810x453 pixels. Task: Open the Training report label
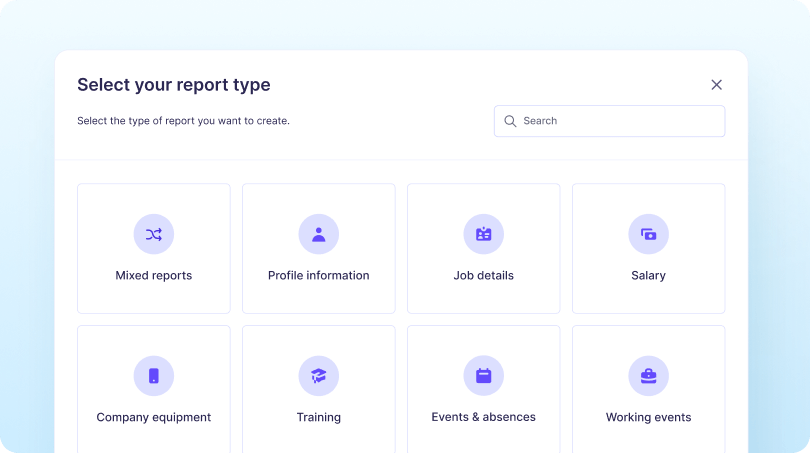point(318,417)
